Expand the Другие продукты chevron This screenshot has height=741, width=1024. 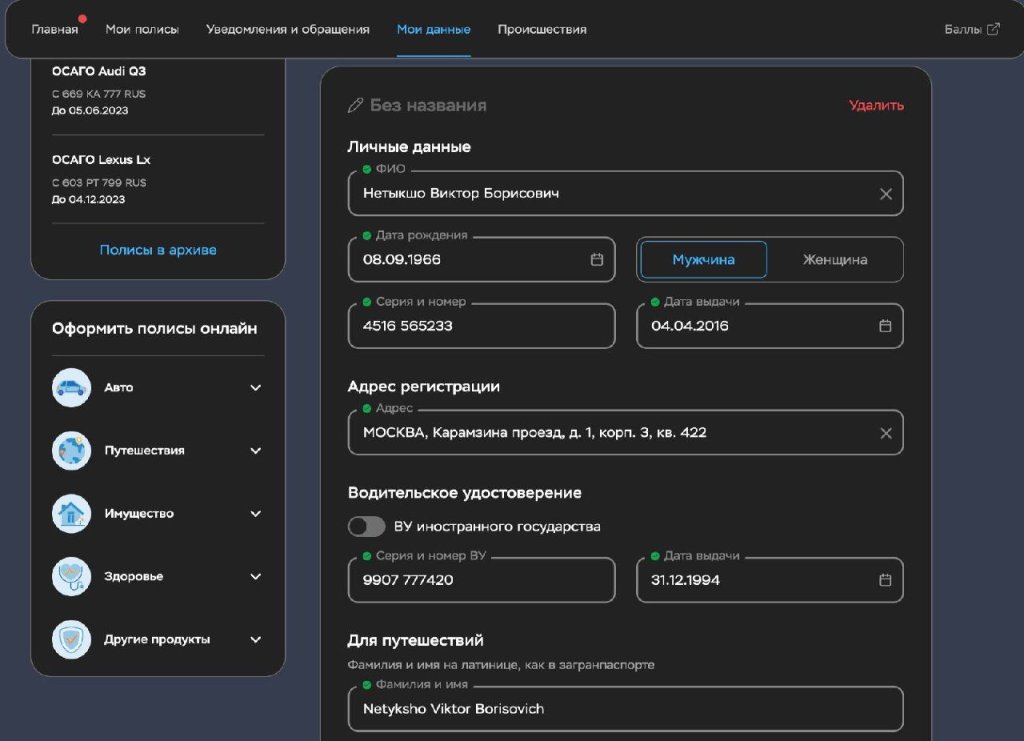tap(255, 640)
